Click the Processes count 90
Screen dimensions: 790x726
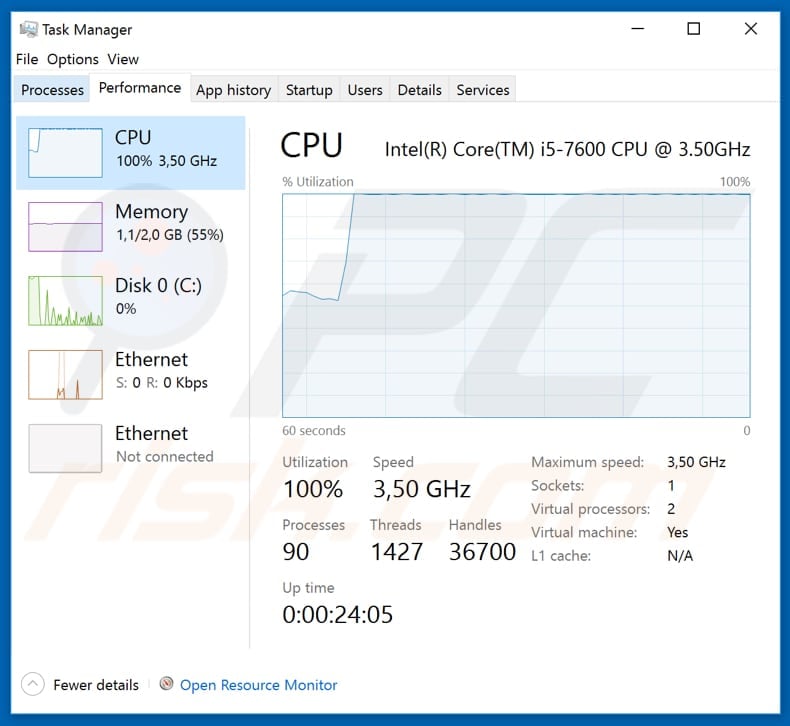(296, 552)
